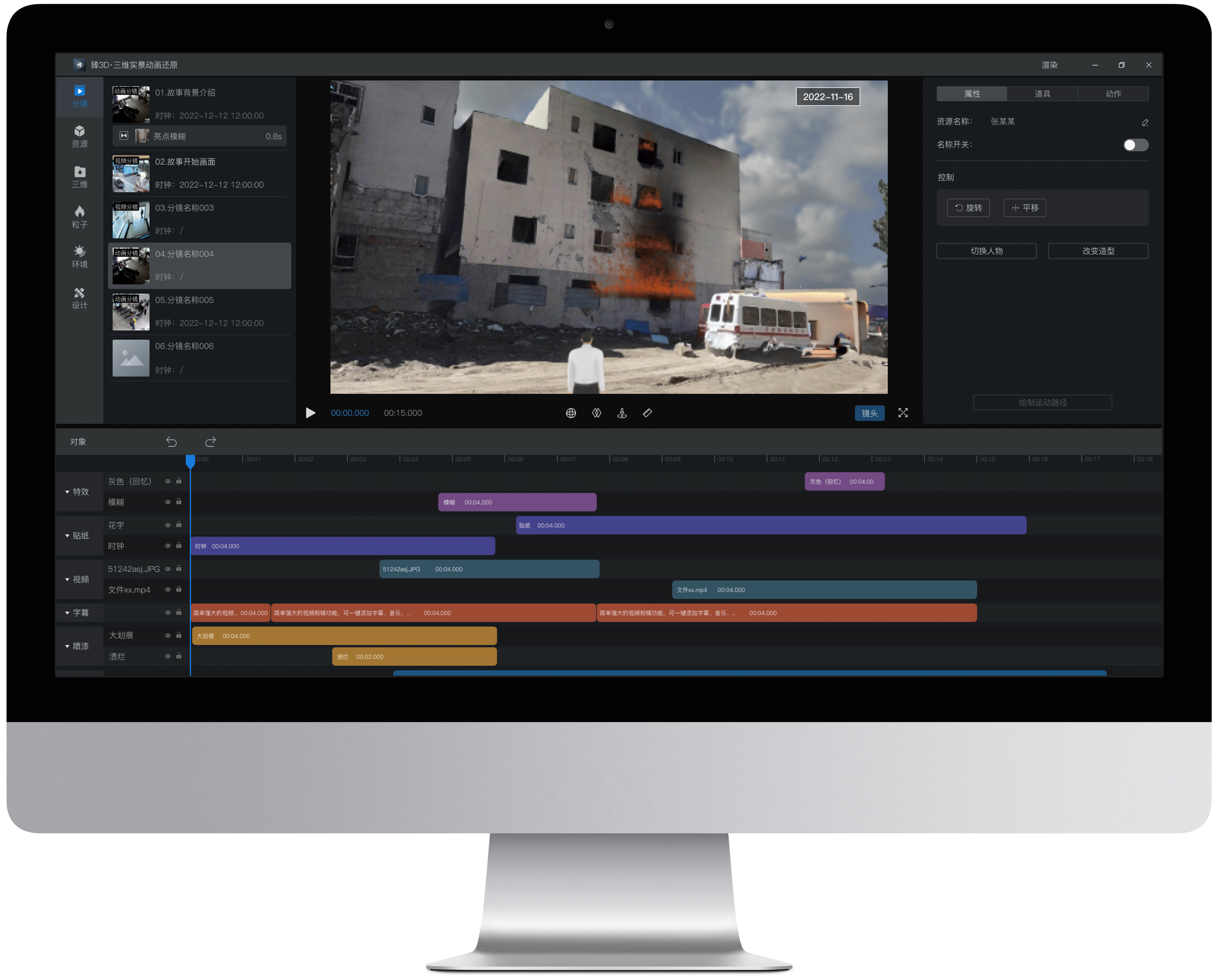Screen dimensions: 1218x980
Task: Switch to the 属性 tab
Action: point(972,94)
